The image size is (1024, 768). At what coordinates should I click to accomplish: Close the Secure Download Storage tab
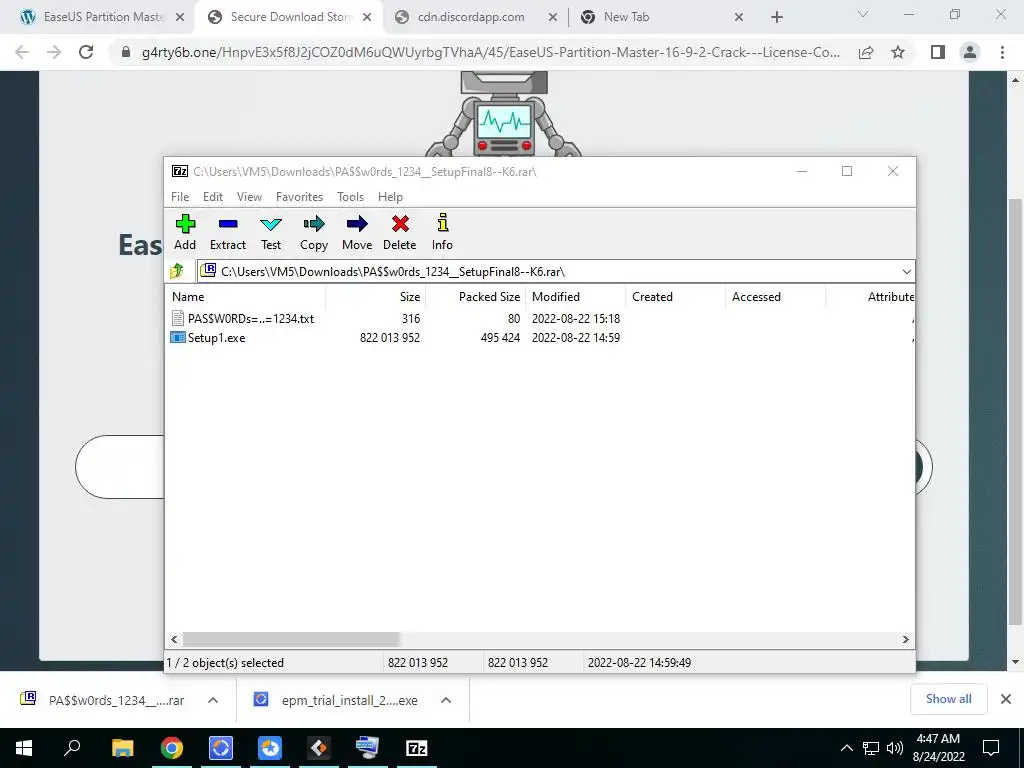[367, 17]
